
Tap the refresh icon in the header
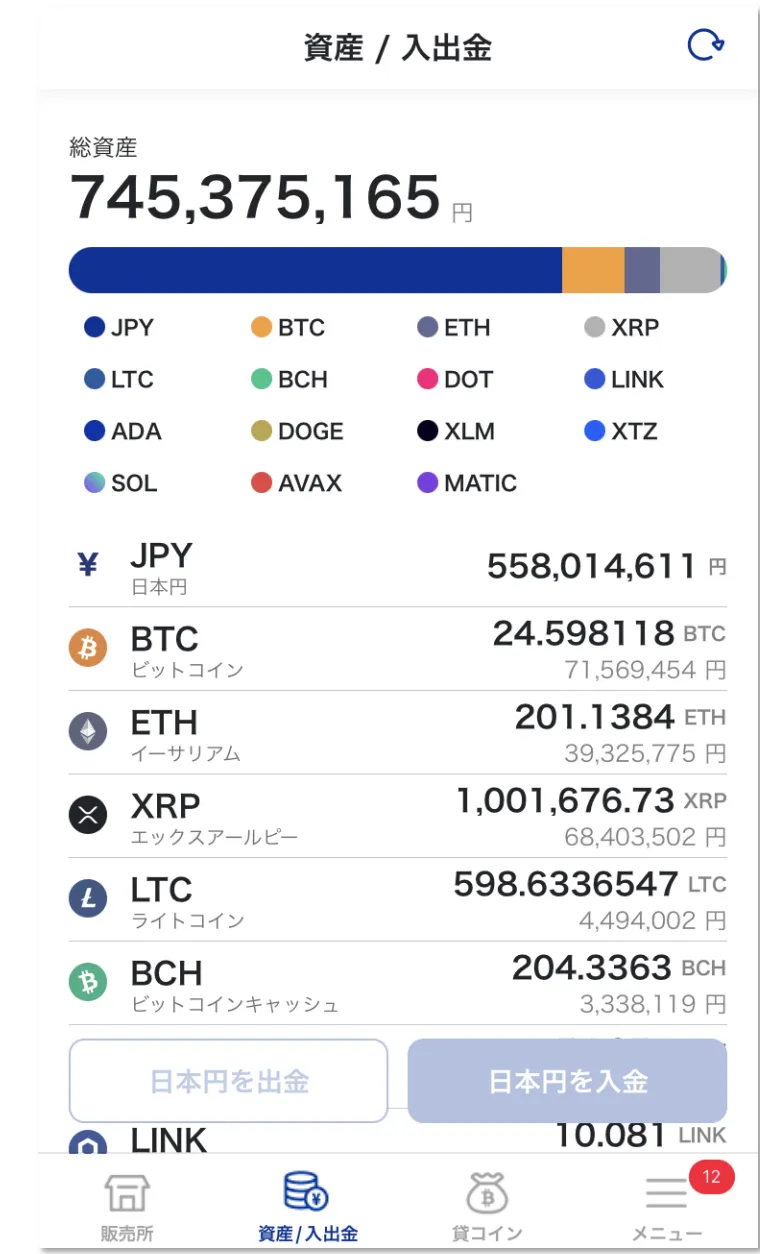[x=705, y=45]
